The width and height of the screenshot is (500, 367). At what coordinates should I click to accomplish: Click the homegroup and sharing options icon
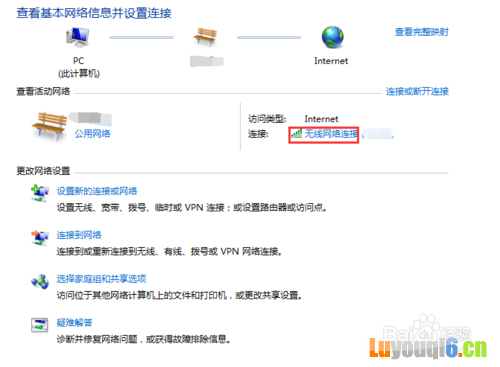pyautogui.click(x=40, y=282)
